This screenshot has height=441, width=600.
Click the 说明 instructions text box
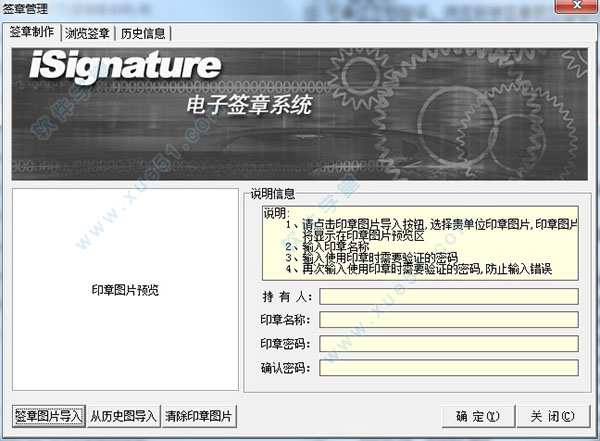click(x=420, y=243)
